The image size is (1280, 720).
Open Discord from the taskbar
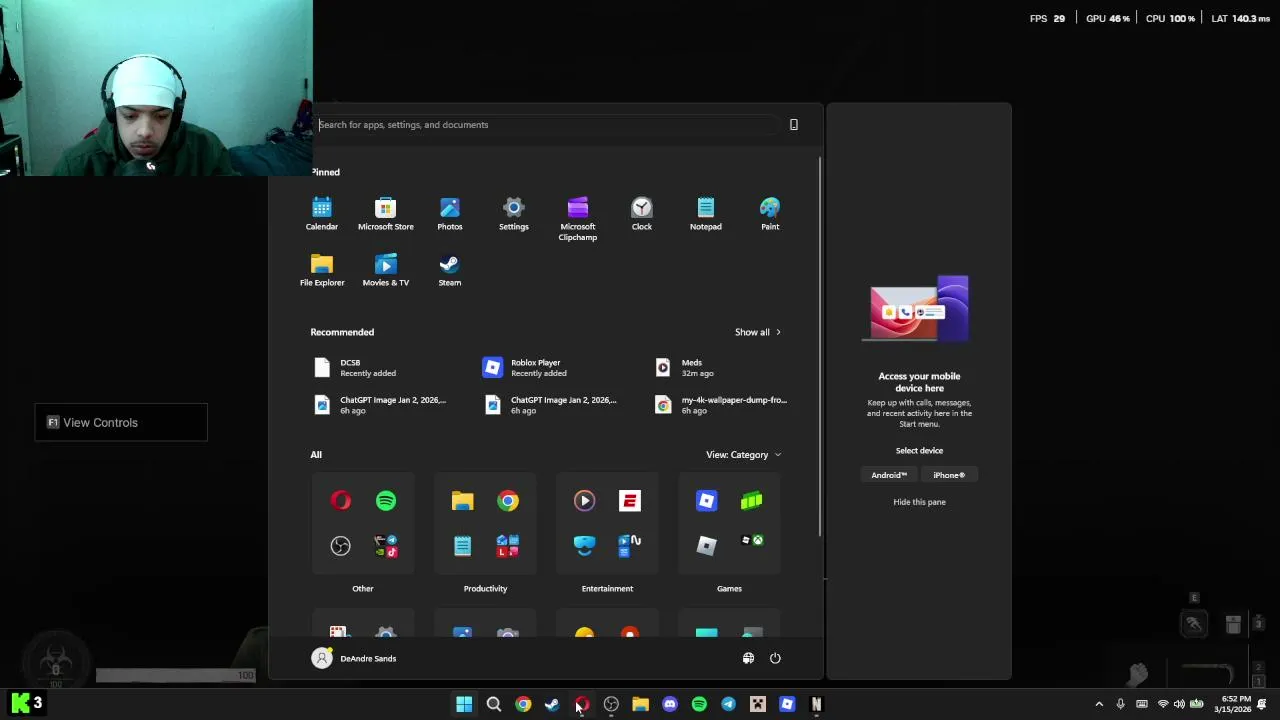(x=670, y=704)
